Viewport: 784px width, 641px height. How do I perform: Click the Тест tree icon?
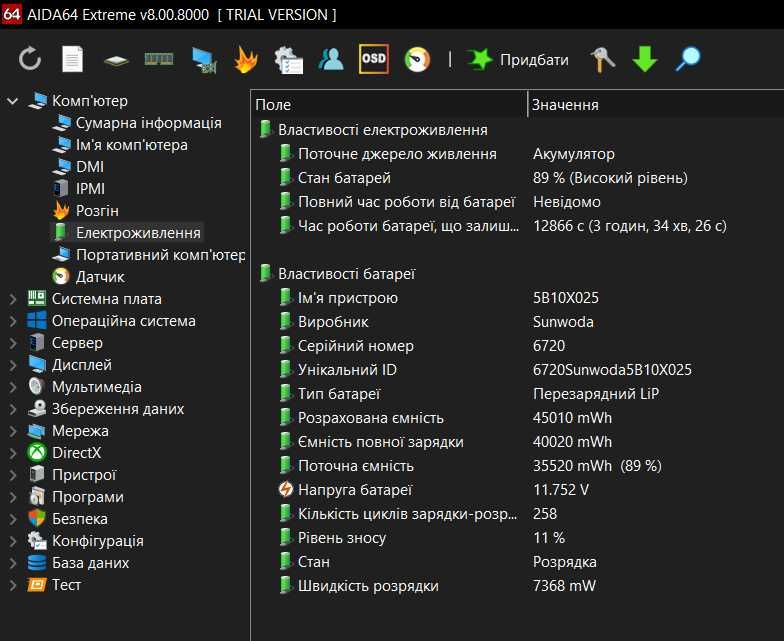[37, 584]
